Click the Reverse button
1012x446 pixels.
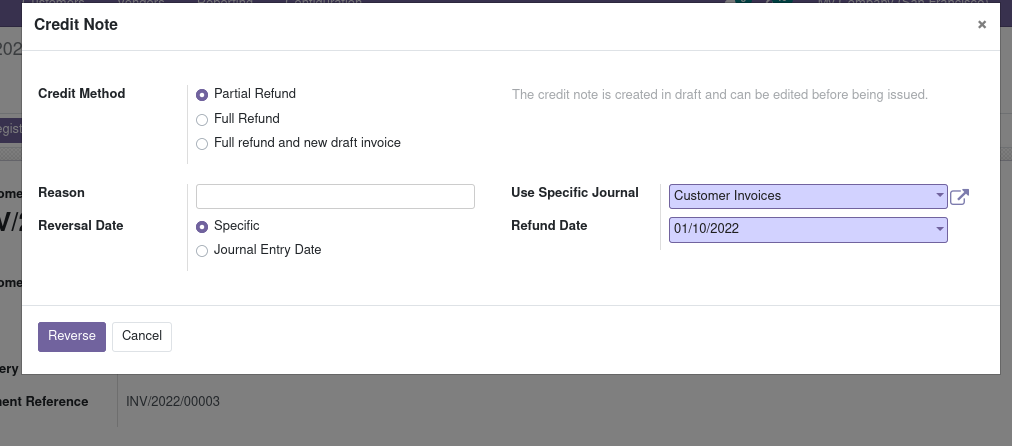tap(72, 337)
